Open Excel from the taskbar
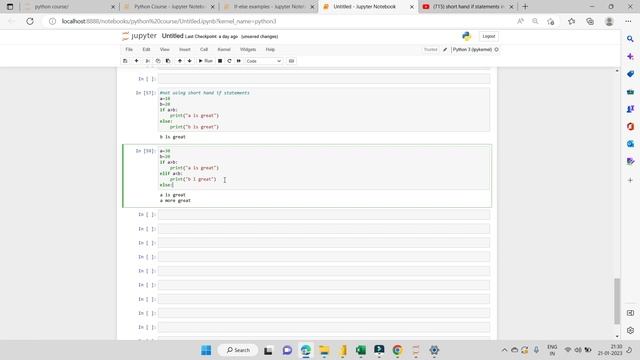 [361, 350]
